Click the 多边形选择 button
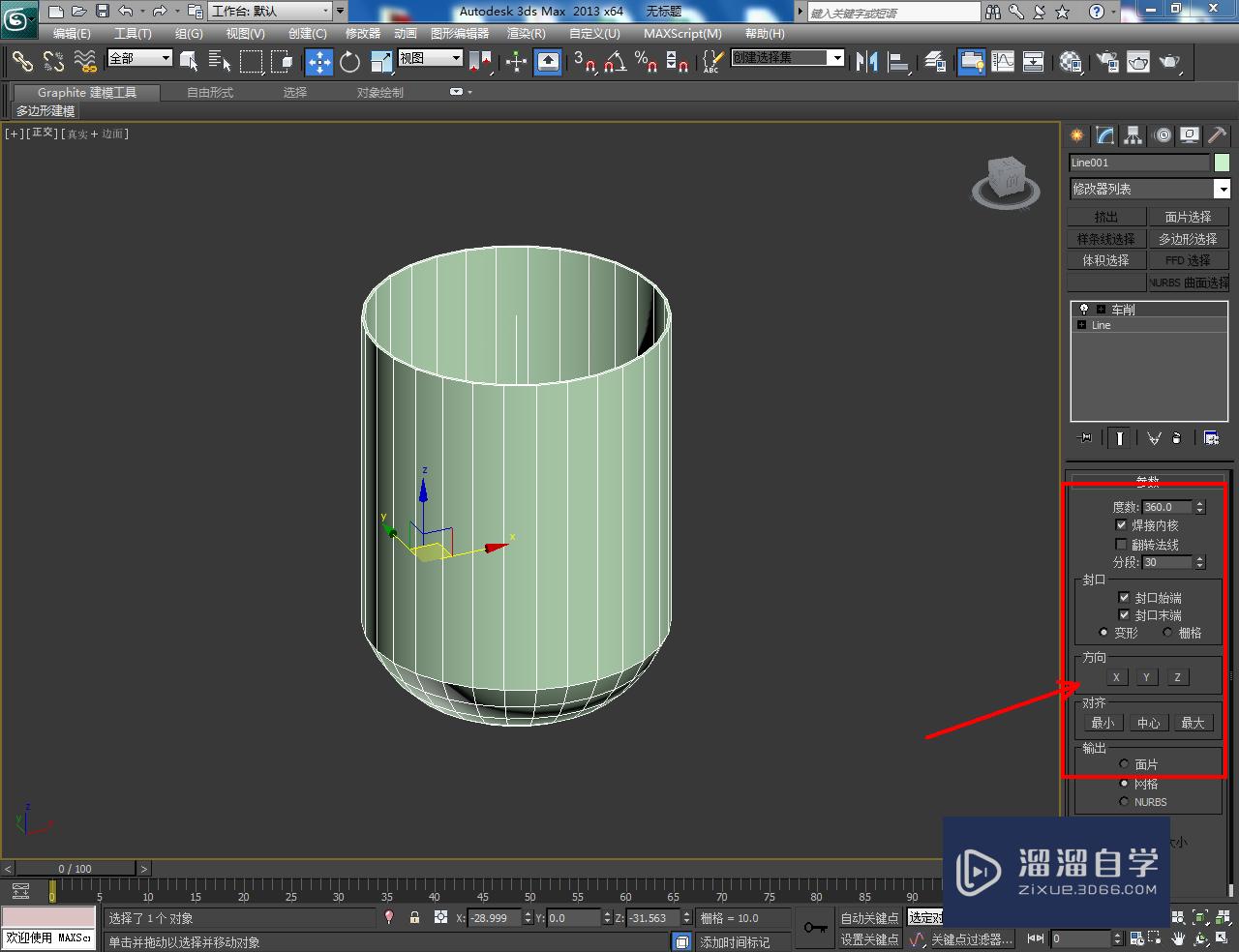Screen dimensions: 1239x952 click(1189, 239)
